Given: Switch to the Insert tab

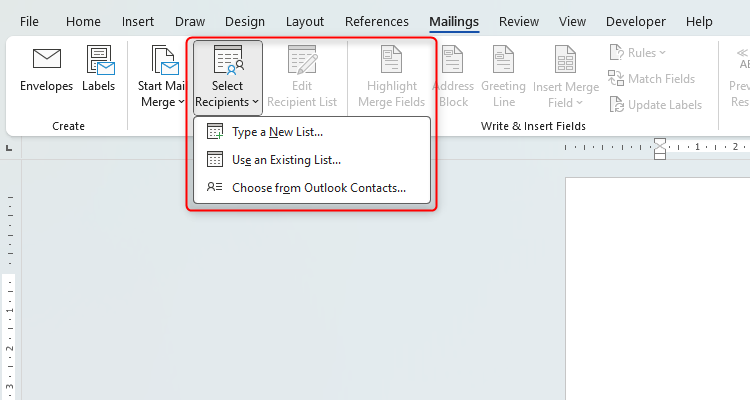Looking at the screenshot, I should click(138, 22).
